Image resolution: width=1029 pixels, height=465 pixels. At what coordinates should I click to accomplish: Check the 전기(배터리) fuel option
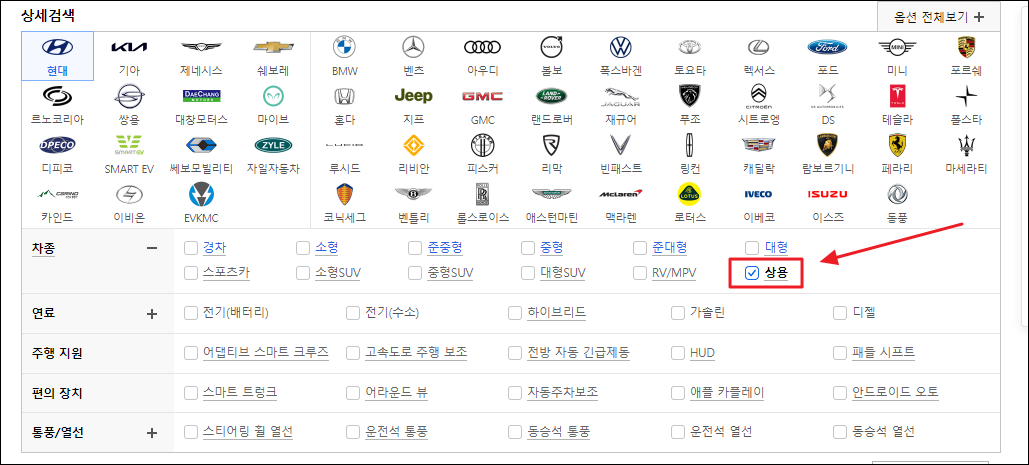(190, 313)
